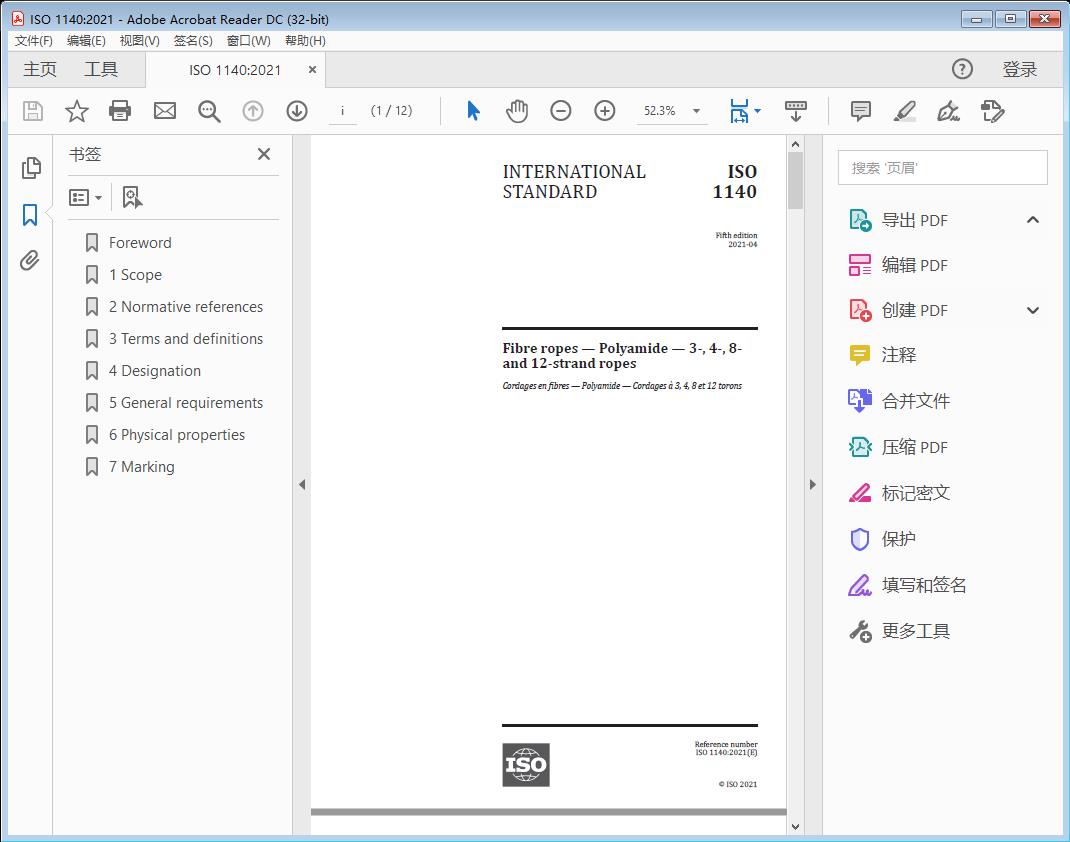This screenshot has height=842, width=1070.
Task: Expand the 创建 PDF section
Action: tap(1033, 310)
